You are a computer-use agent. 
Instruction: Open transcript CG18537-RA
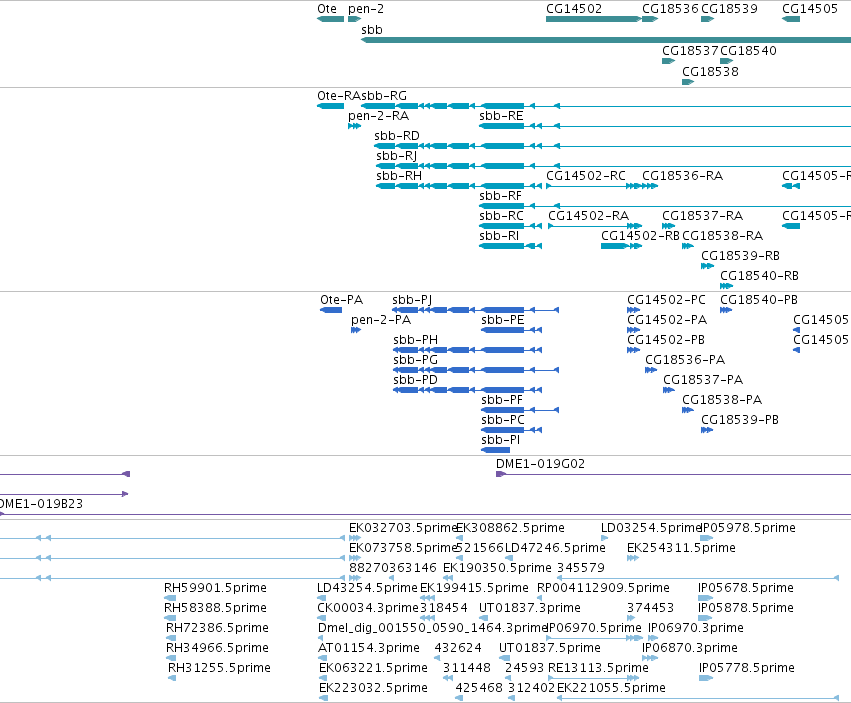coord(669,226)
